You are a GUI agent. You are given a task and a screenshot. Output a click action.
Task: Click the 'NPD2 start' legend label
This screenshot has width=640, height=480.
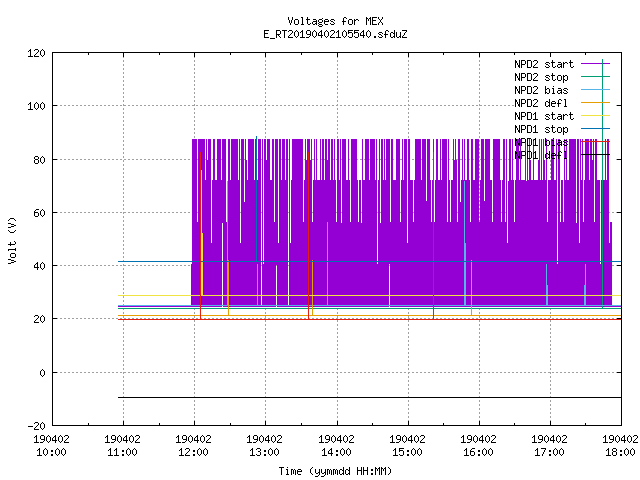point(544,64)
